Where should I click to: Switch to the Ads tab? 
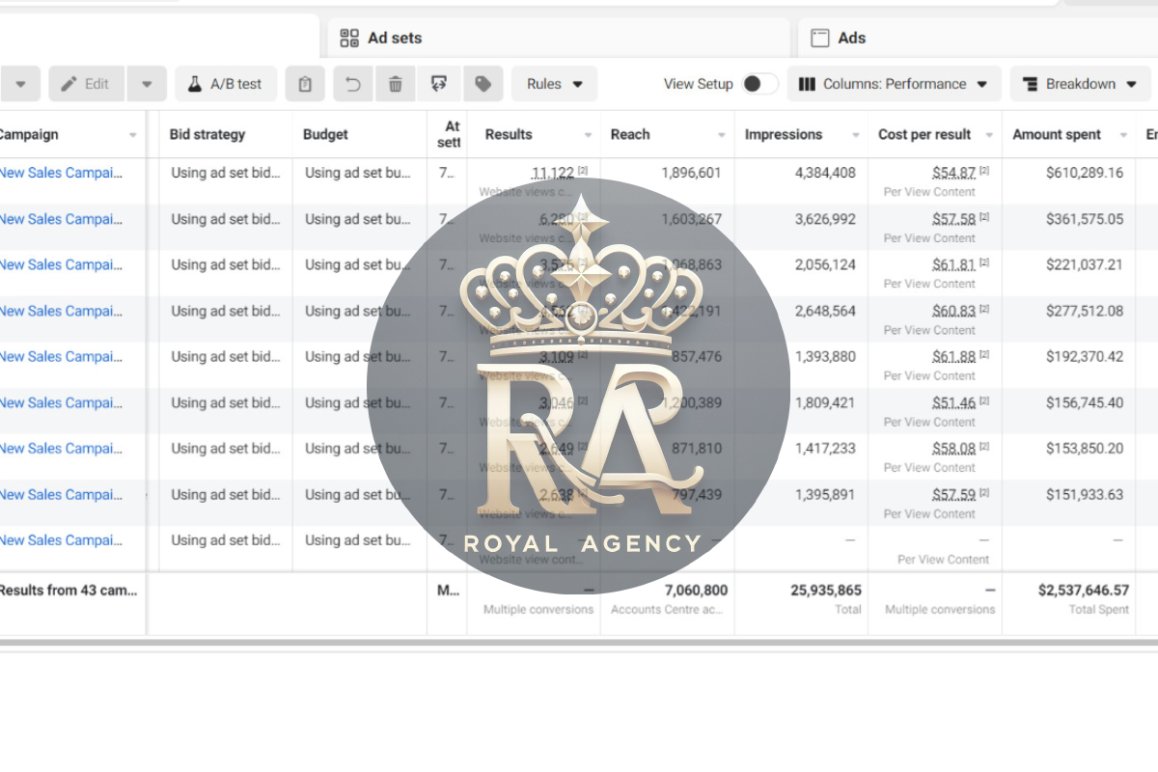[x=978, y=38]
